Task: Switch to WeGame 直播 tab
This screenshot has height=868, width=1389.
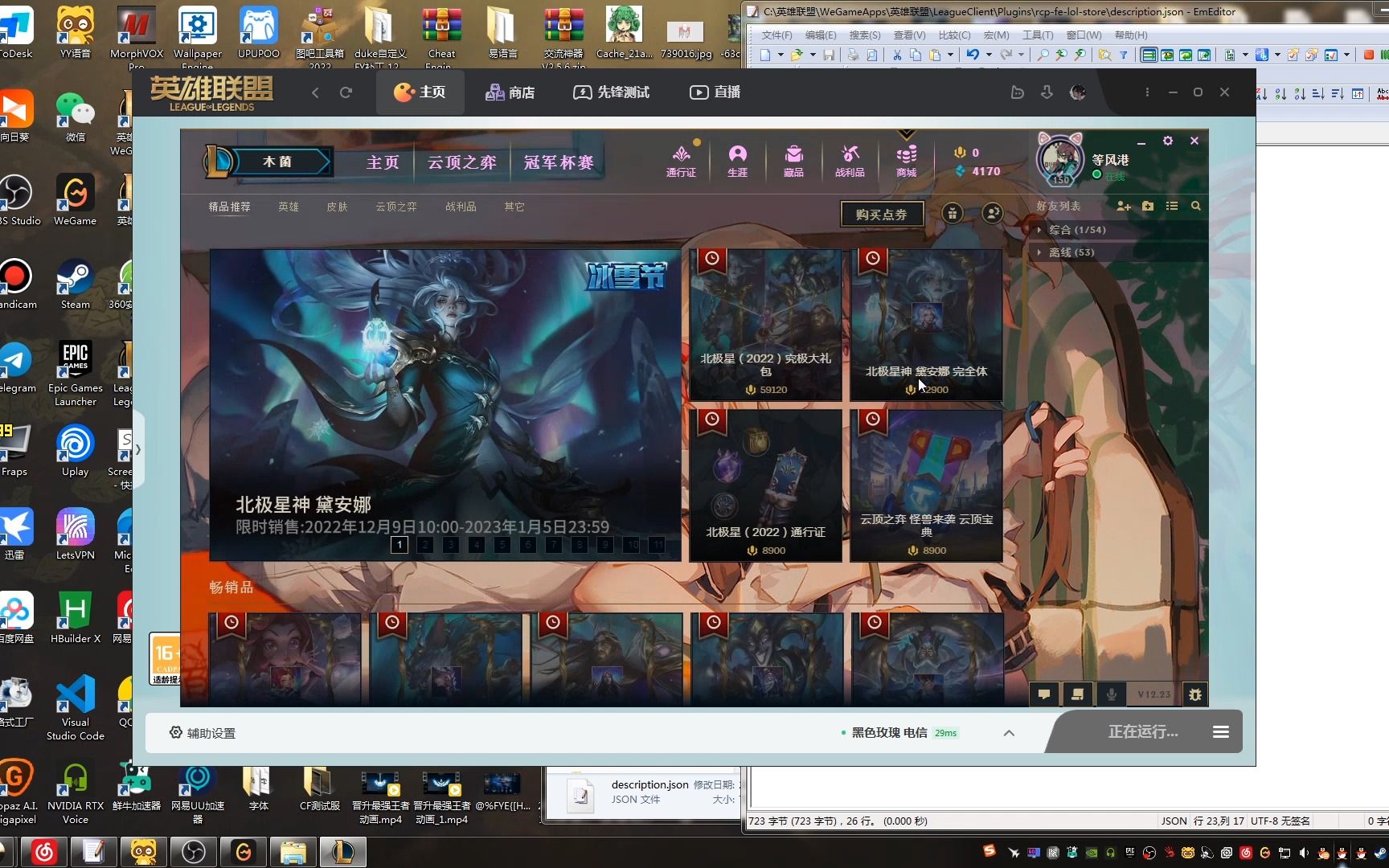Action: 715,92
